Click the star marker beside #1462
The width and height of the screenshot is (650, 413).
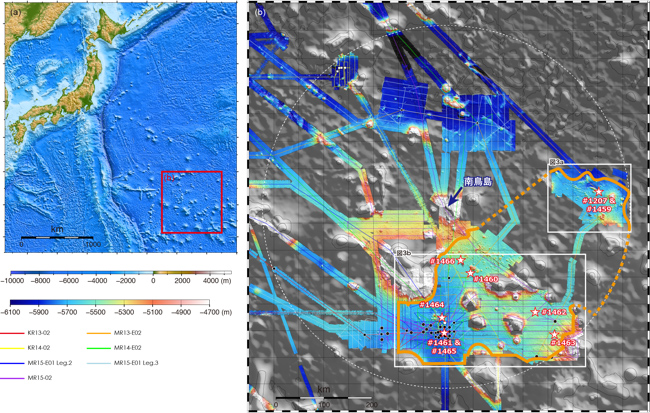point(534,312)
